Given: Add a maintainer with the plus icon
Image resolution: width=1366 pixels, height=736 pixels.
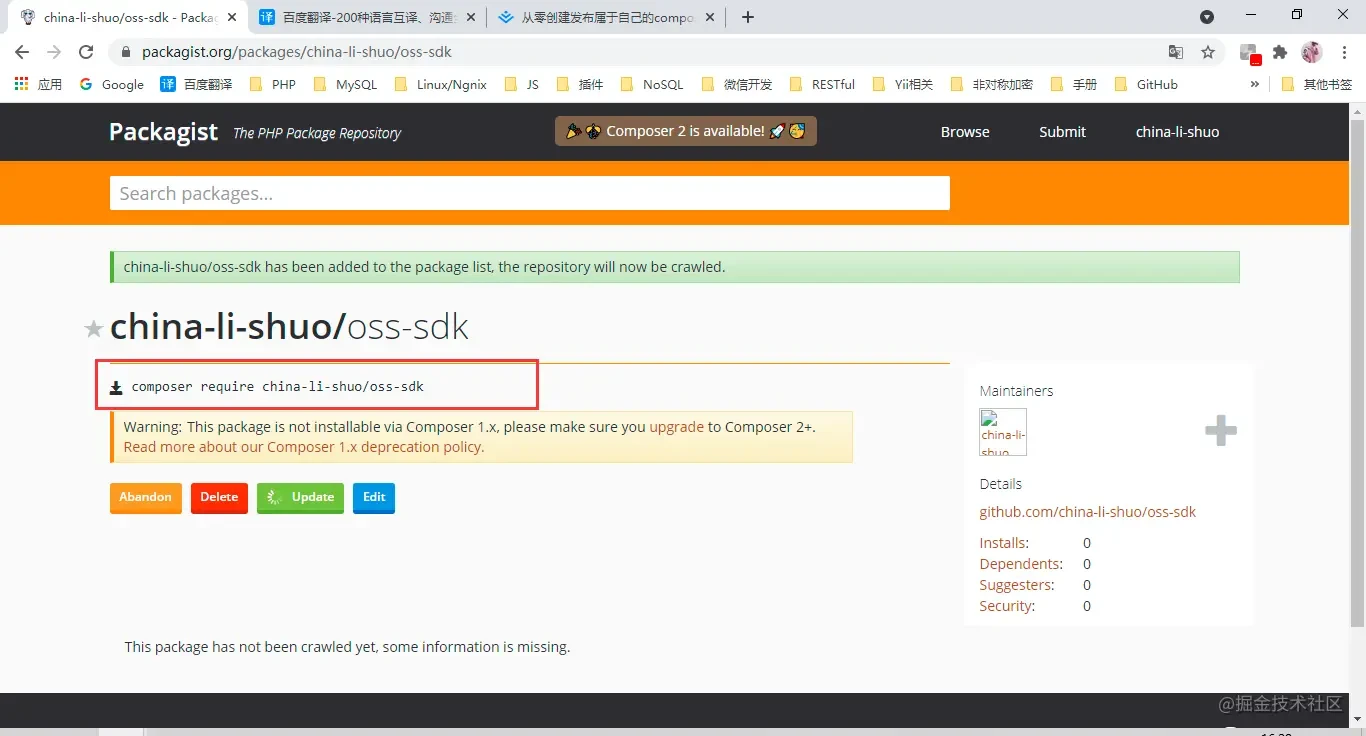Looking at the screenshot, I should tap(1220, 431).
